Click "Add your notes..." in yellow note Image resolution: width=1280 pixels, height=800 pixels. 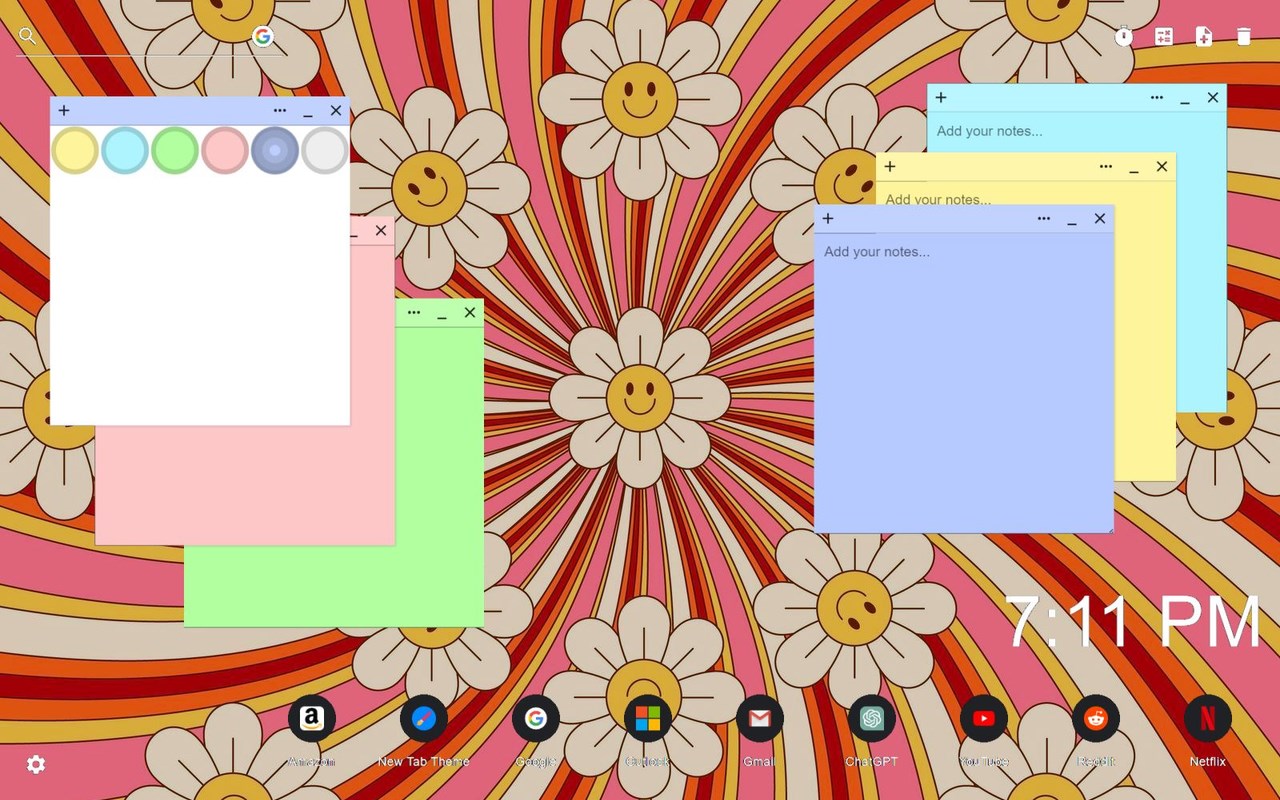(x=938, y=200)
